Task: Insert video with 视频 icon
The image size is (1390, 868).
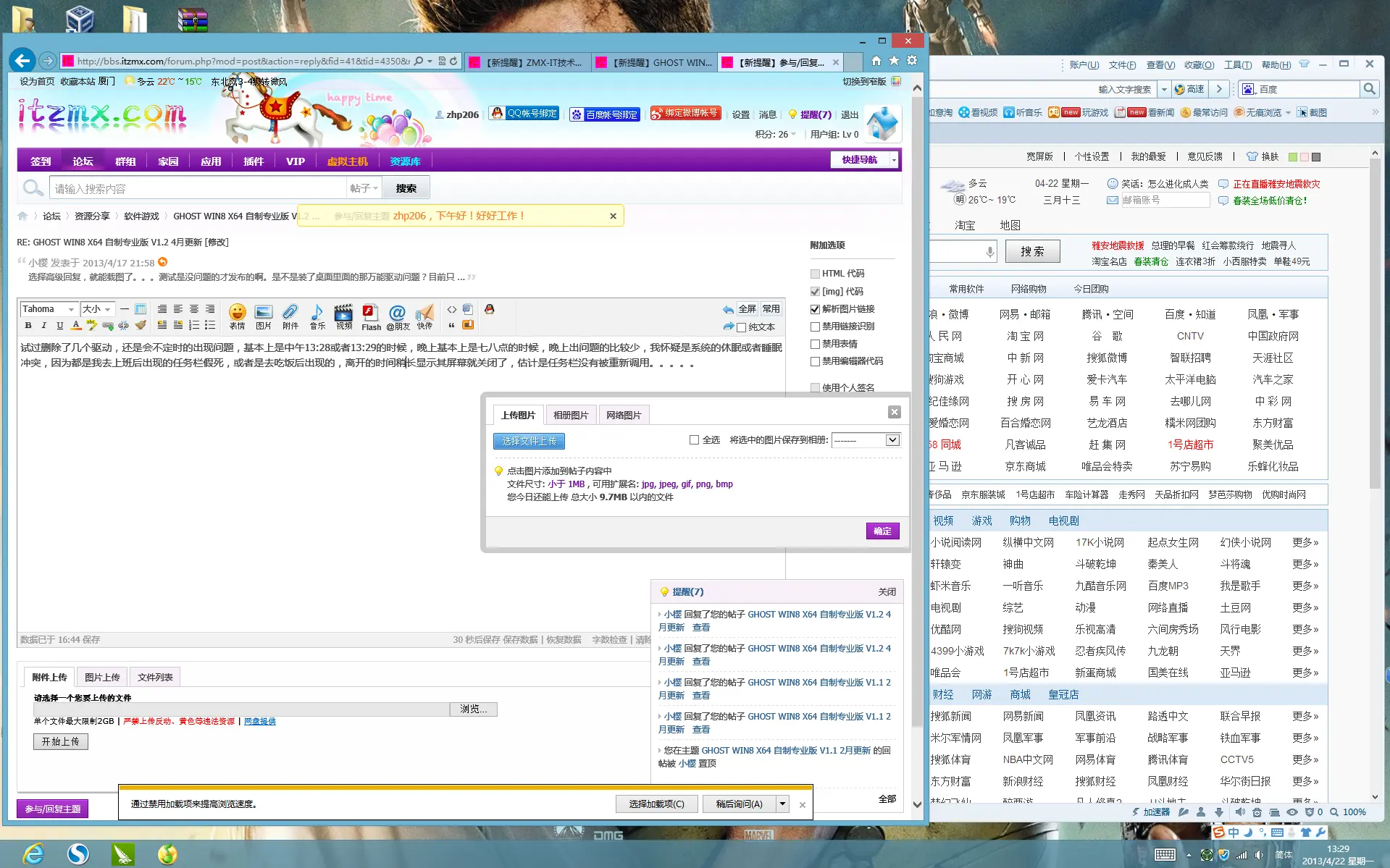Action: [x=343, y=316]
